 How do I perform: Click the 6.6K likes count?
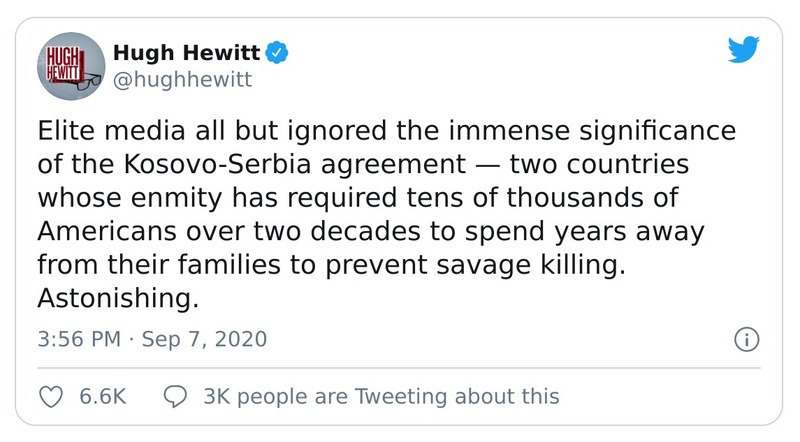point(101,395)
